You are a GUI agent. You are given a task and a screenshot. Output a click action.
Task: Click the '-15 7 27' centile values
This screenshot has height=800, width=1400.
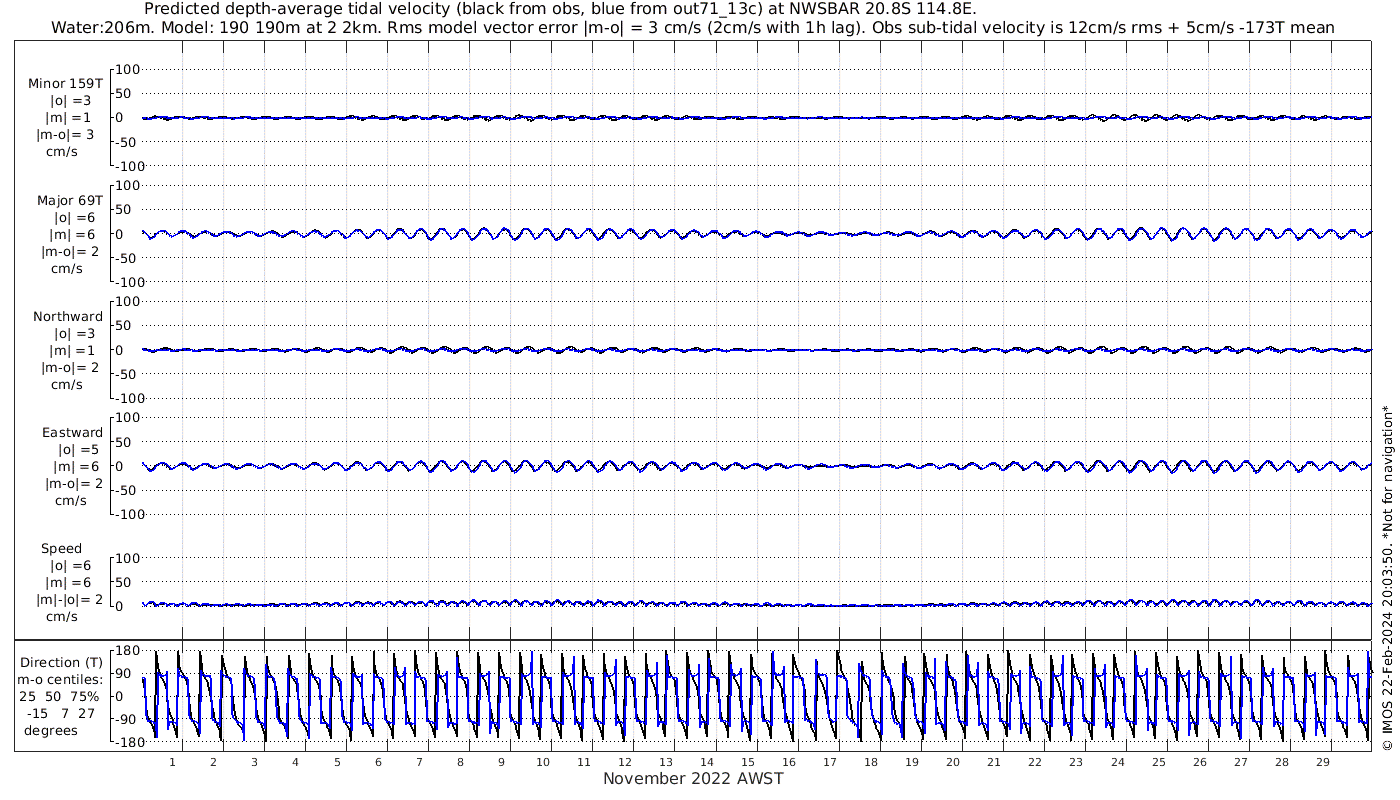point(61,713)
